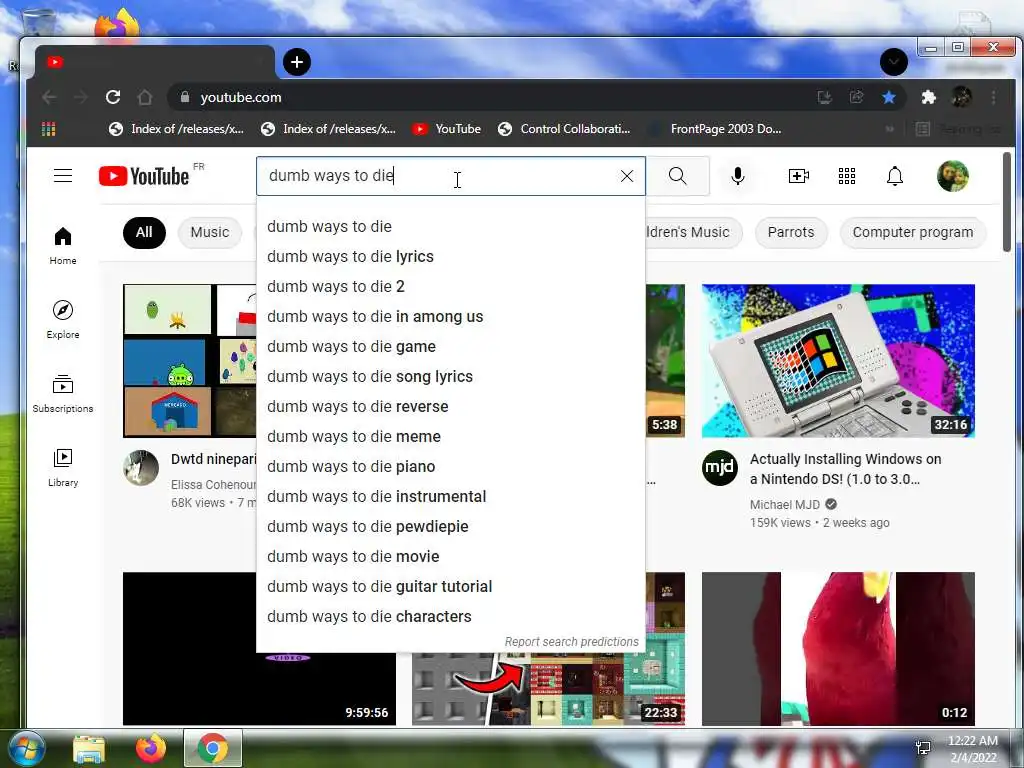
Task: Expand the tab search dropdown arrow
Action: (893, 62)
